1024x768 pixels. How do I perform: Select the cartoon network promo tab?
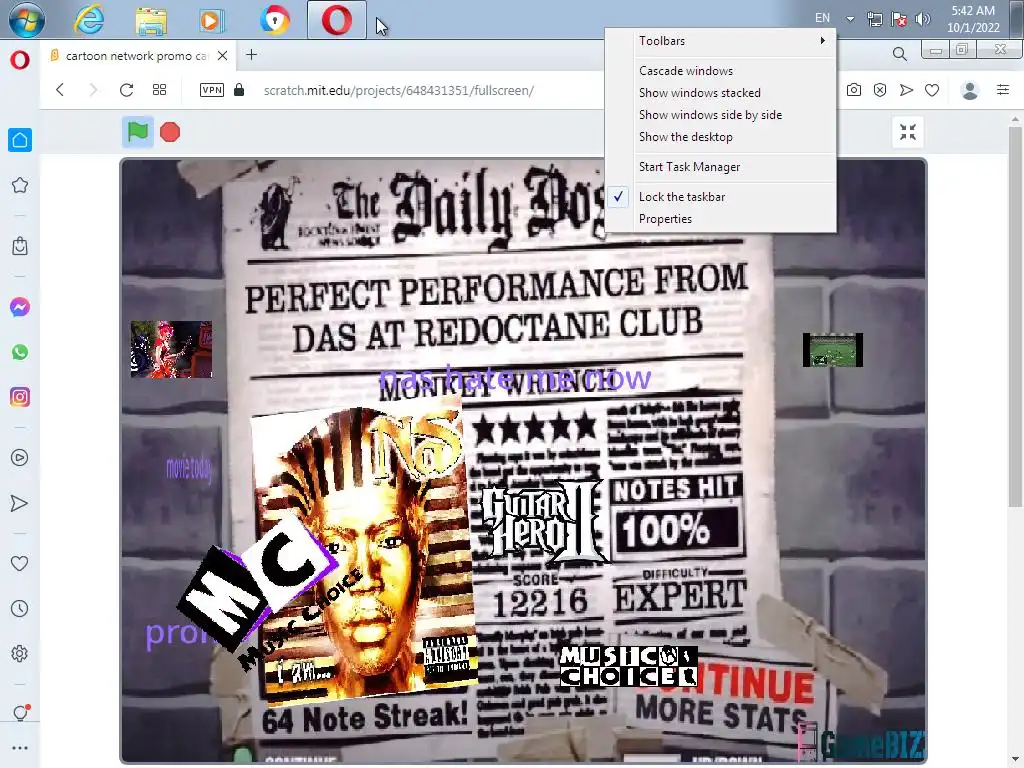tap(139, 56)
